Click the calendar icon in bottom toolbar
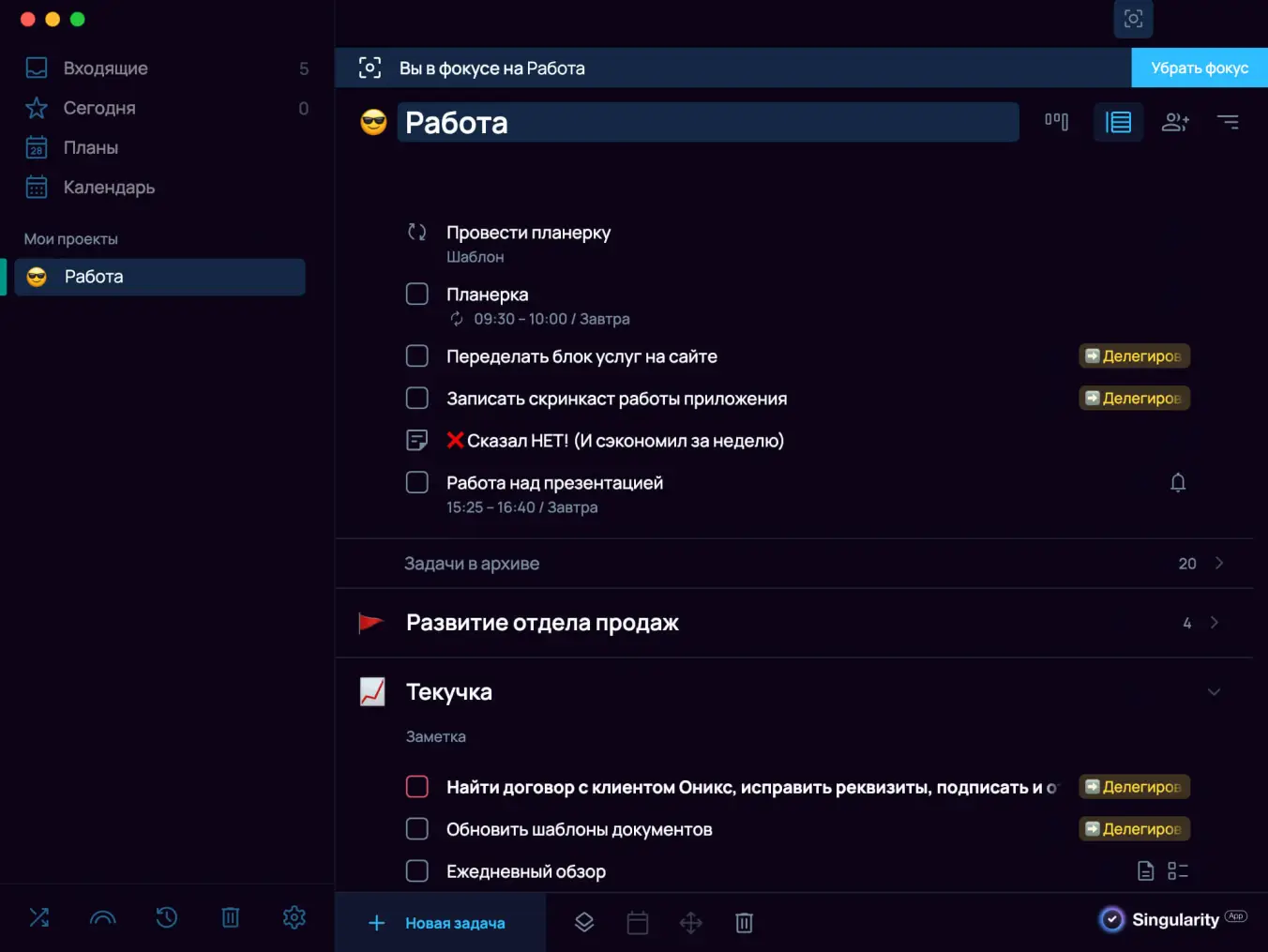 (638, 923)
